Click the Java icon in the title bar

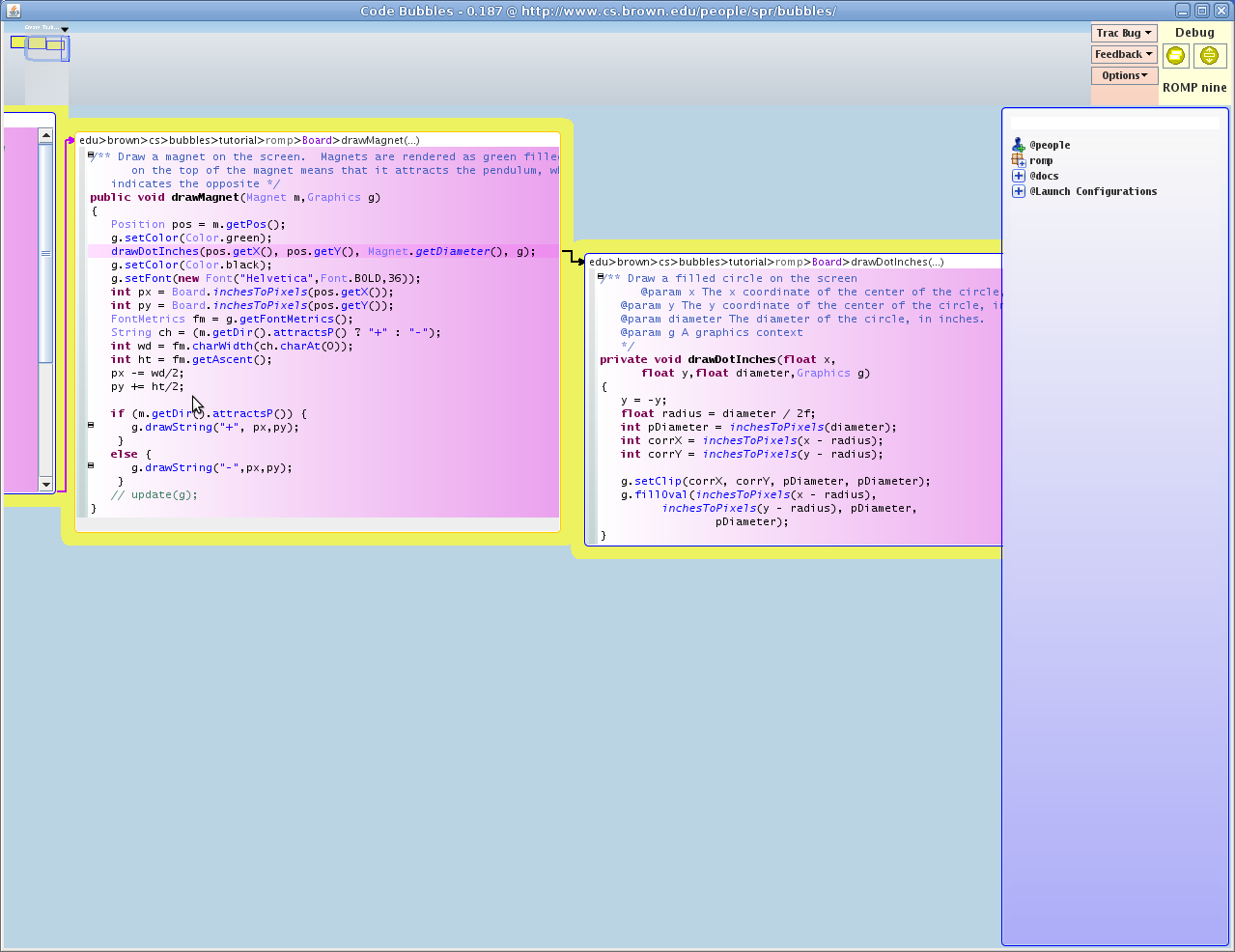click(x=13, y=11)
